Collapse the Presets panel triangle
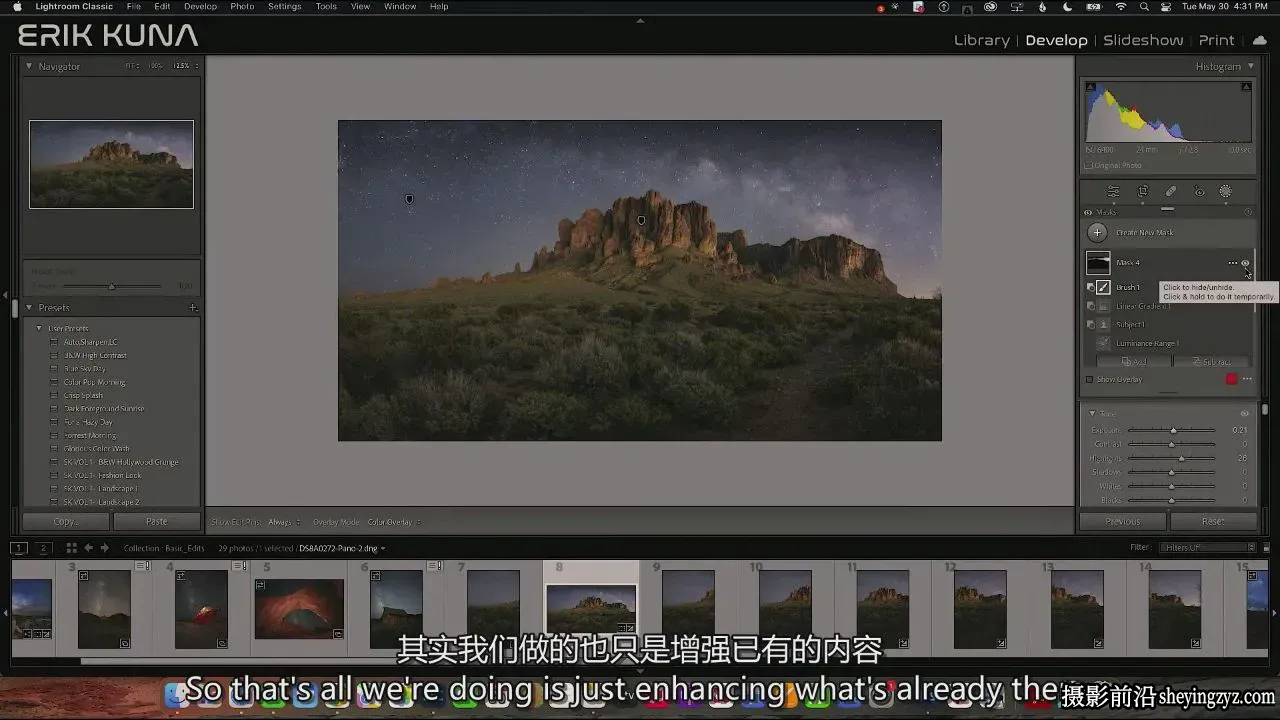 coord(29,307)
